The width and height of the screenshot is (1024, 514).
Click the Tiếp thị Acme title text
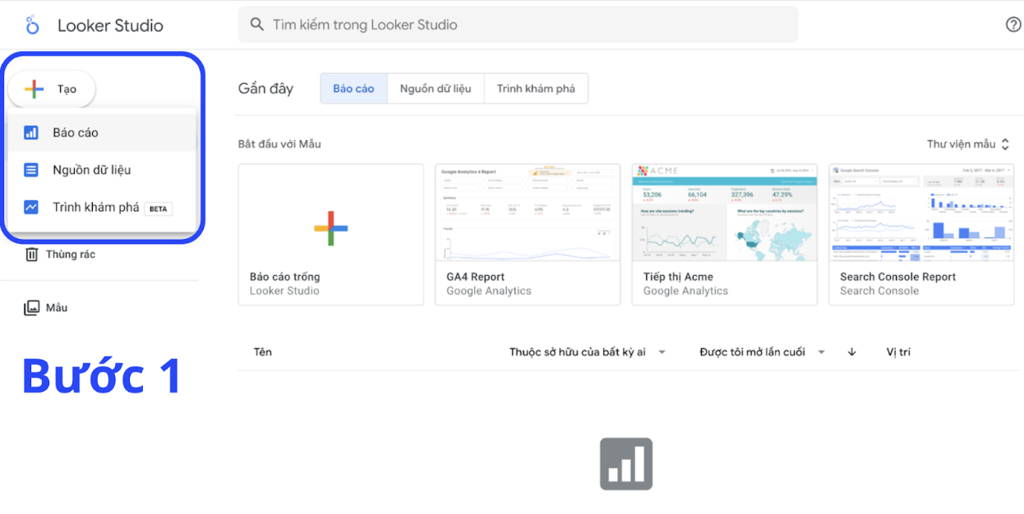click(678, 277)
